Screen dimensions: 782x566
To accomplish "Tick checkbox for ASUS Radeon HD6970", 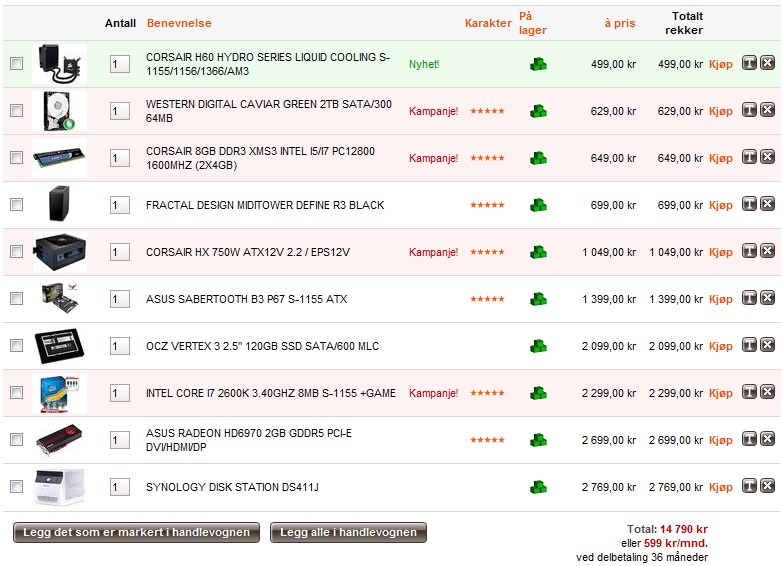I will pyautogui.click(x=16, y=439).
